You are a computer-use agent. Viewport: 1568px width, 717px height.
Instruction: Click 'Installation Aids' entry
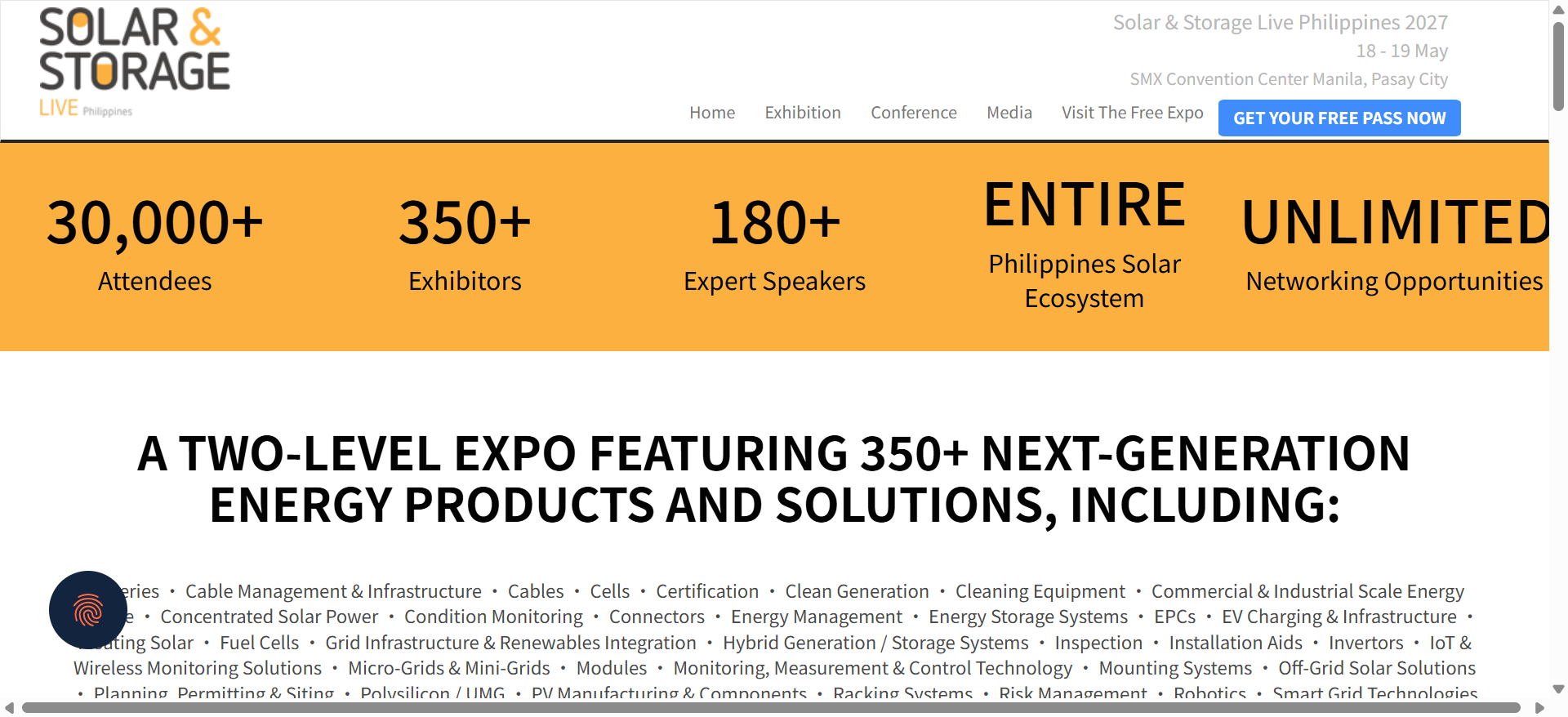pyautogui.click(x=1236, y=643)
